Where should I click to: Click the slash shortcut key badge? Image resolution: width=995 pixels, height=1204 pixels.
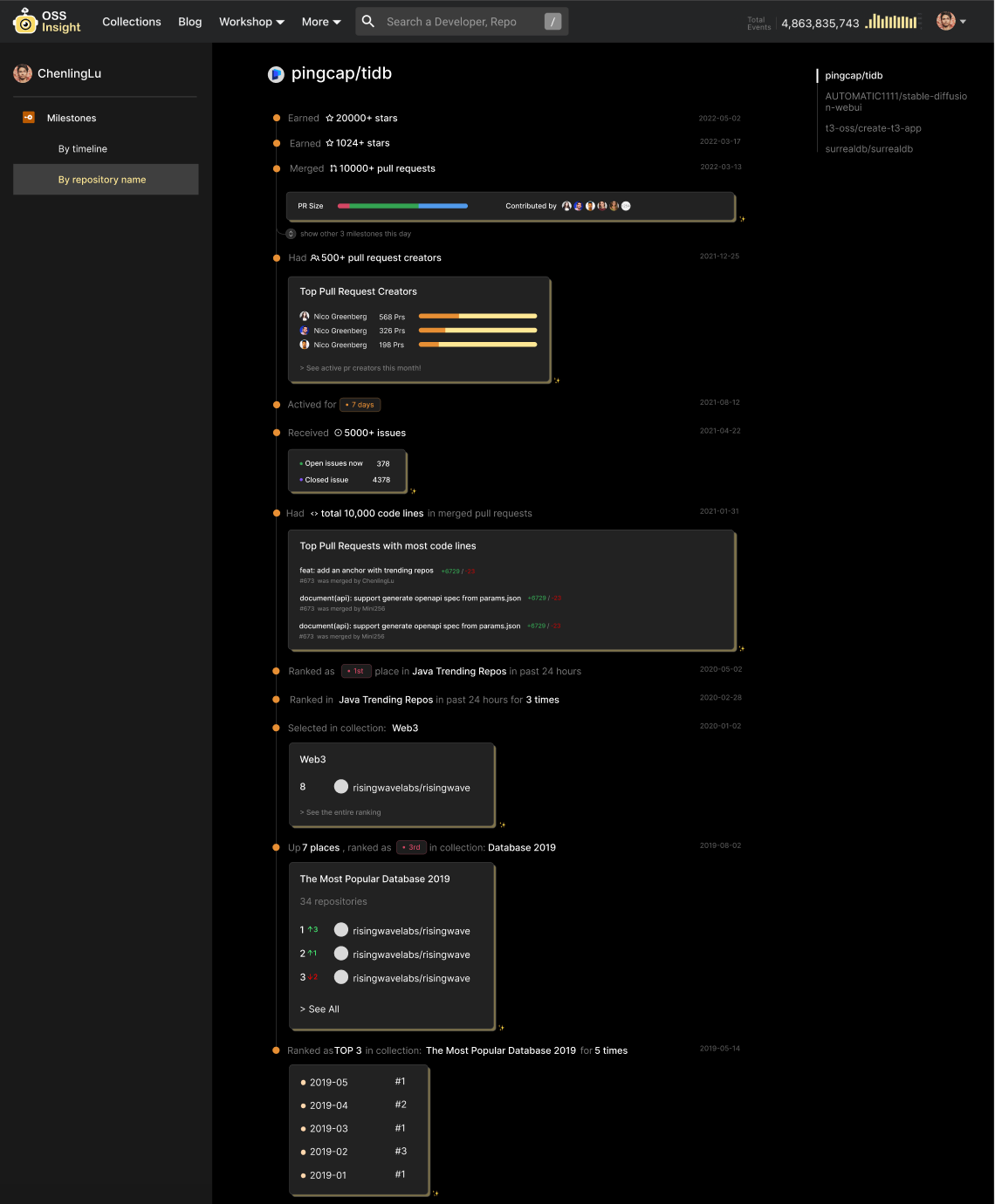[x=552, y=22]
